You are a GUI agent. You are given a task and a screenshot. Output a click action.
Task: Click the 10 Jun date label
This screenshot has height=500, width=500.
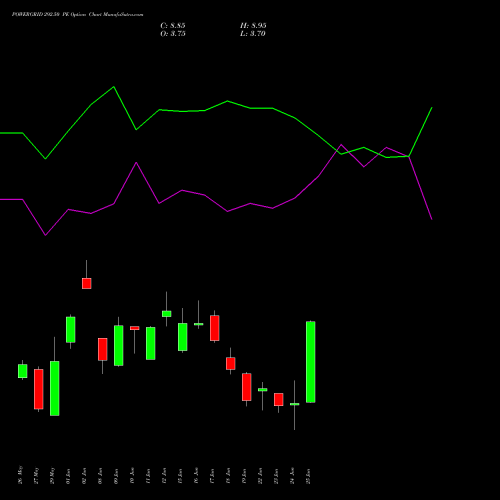pos(133,476)
